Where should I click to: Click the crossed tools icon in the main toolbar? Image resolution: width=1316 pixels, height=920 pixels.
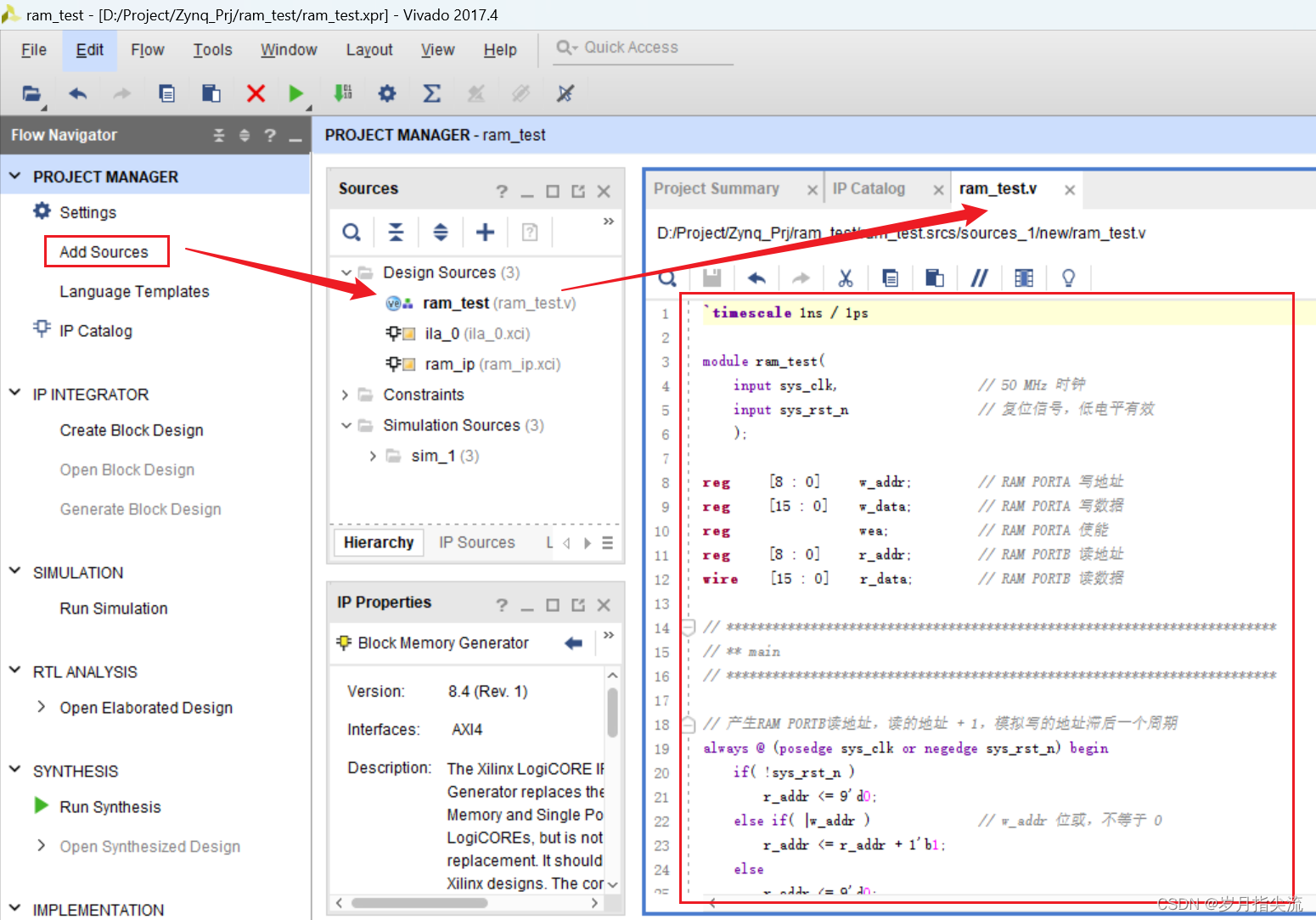pyautogui.click(x=565, y=93)
